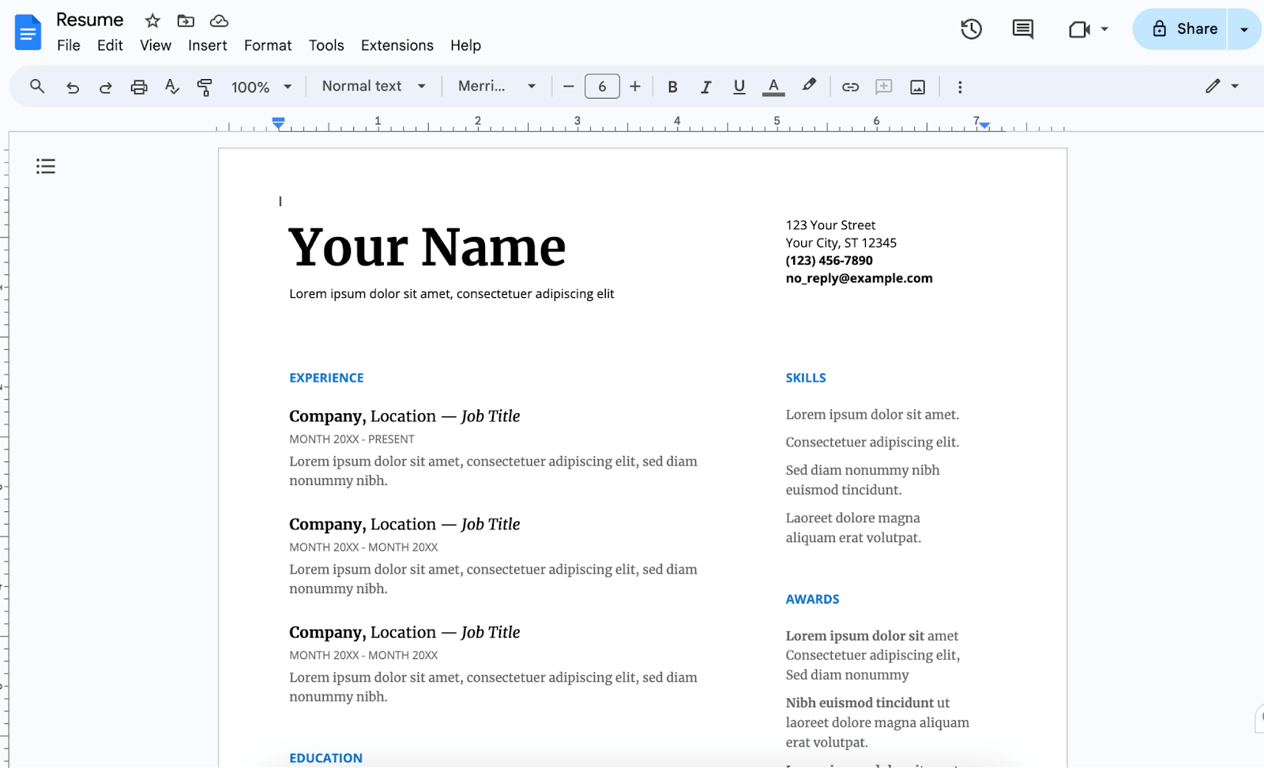The width and height of the screenshot is (1264, 768).
Task: Open more toolbar options menu
Action: pos(960,87)
